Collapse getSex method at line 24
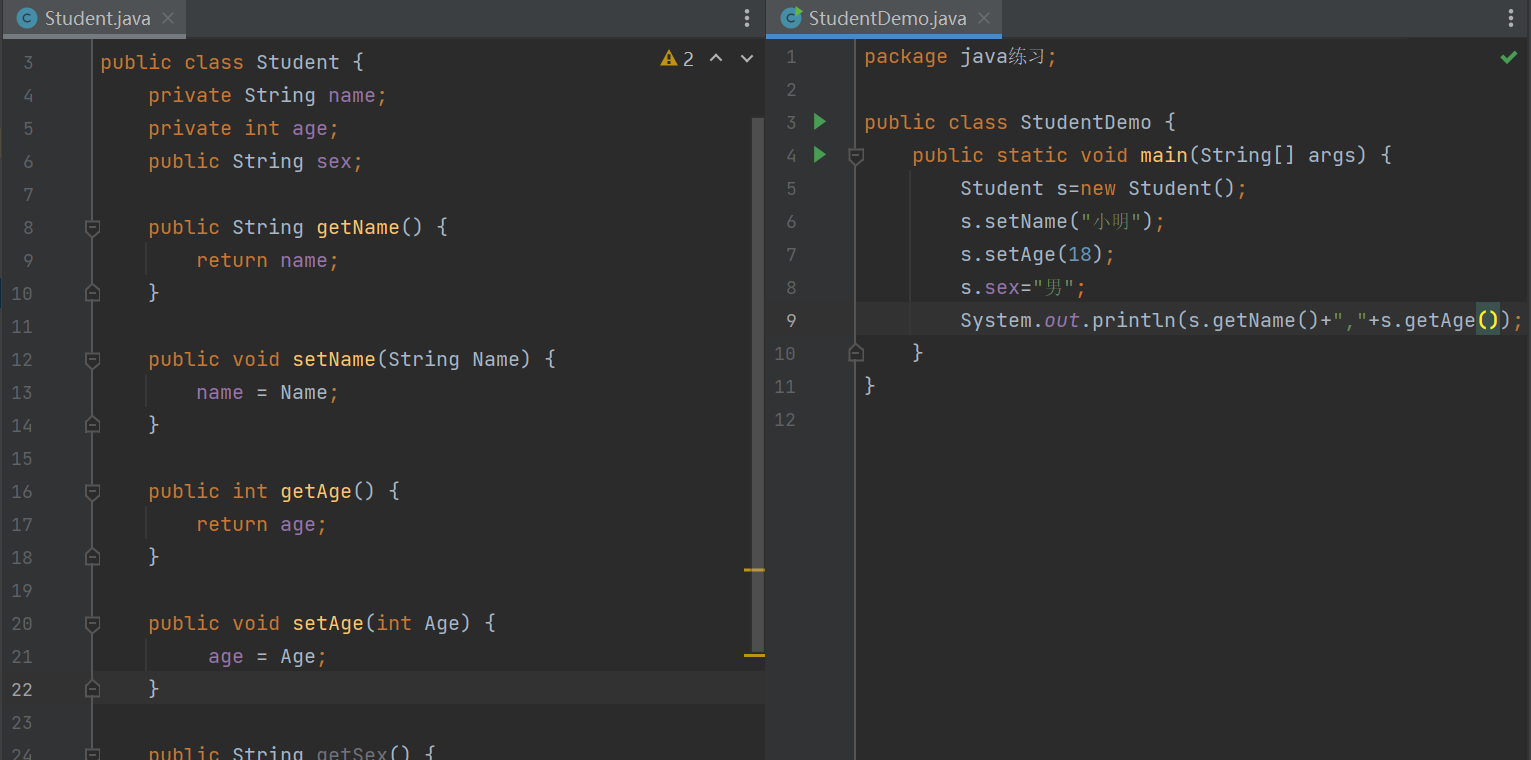1531x760 pixels. [92, 754]
